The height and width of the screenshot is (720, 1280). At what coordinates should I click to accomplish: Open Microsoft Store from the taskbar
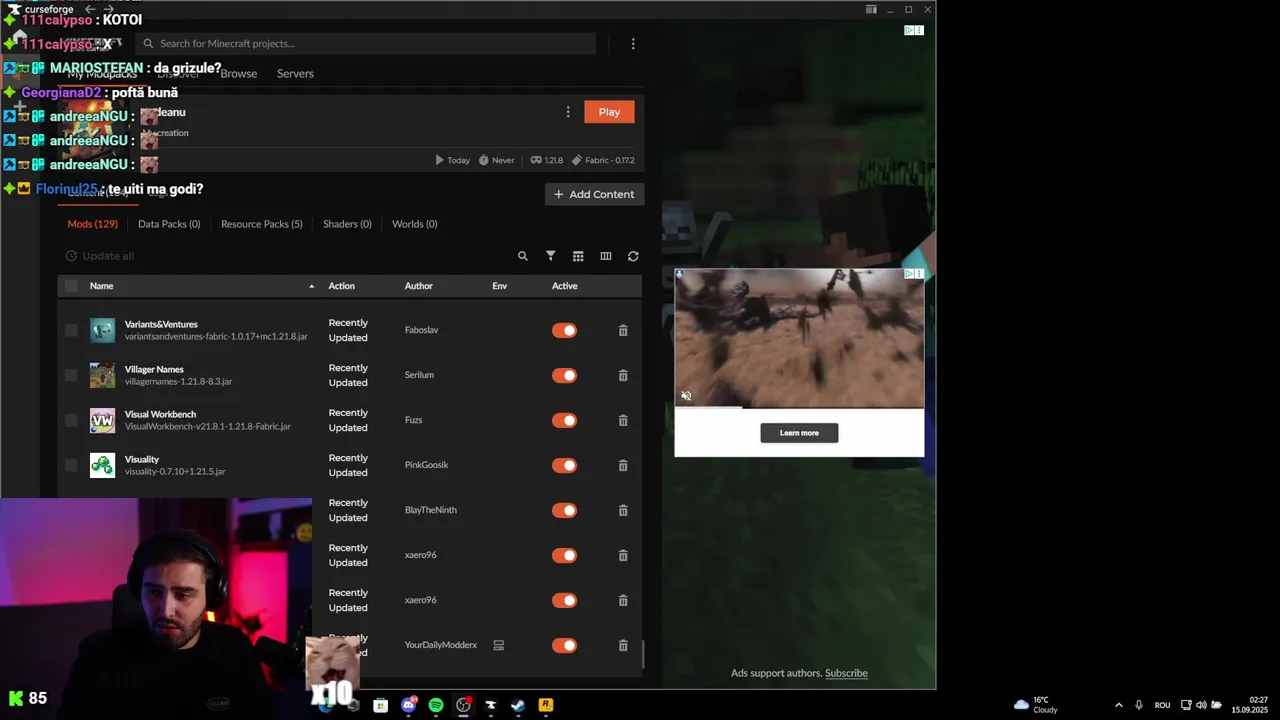point(380,705)
